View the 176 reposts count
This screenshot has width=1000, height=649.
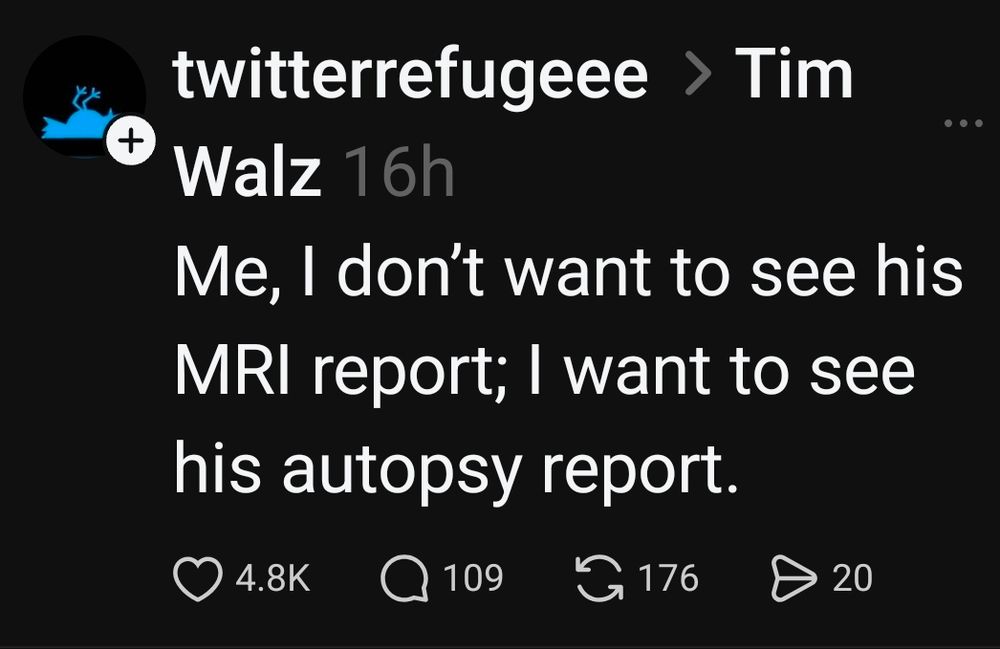pyautogui.click(x=668, y=579)
